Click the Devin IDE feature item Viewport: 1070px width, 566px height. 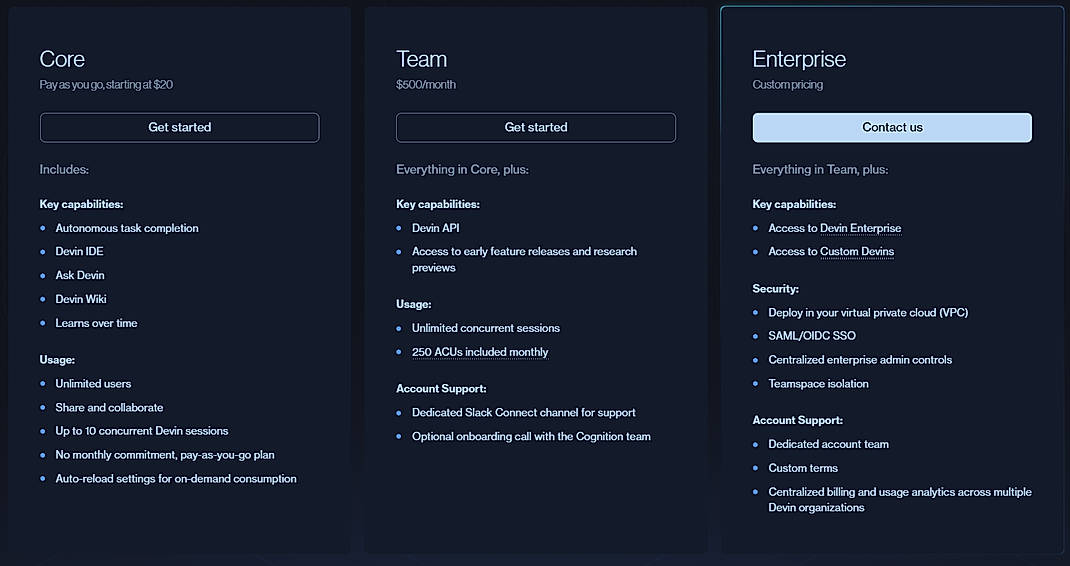79,252
